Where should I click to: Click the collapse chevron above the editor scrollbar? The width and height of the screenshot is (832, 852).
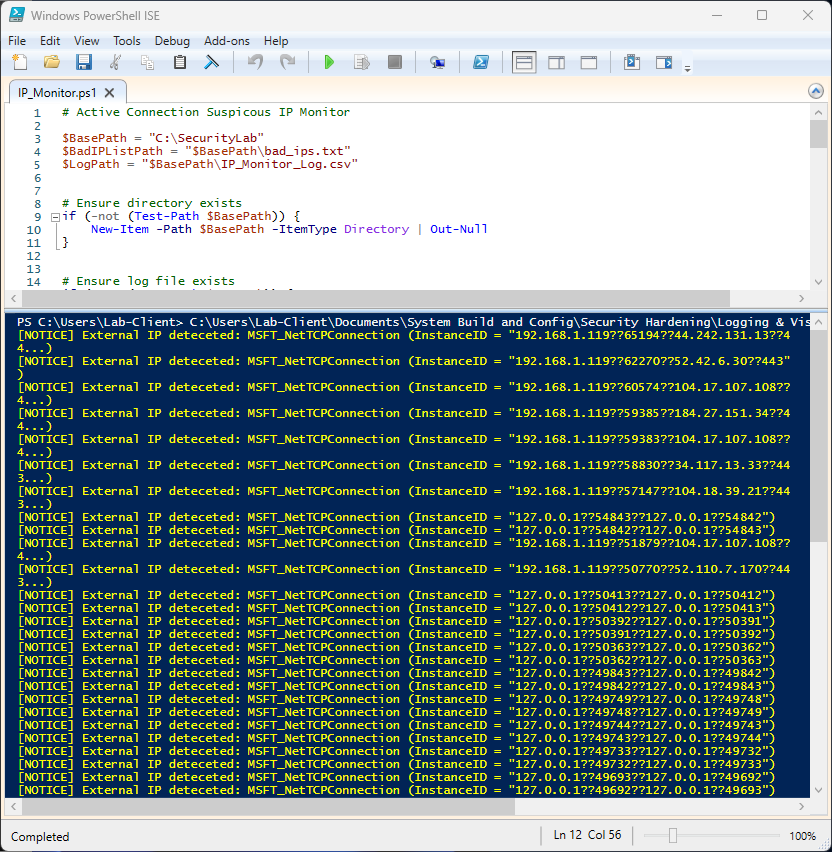coord(816,90)
